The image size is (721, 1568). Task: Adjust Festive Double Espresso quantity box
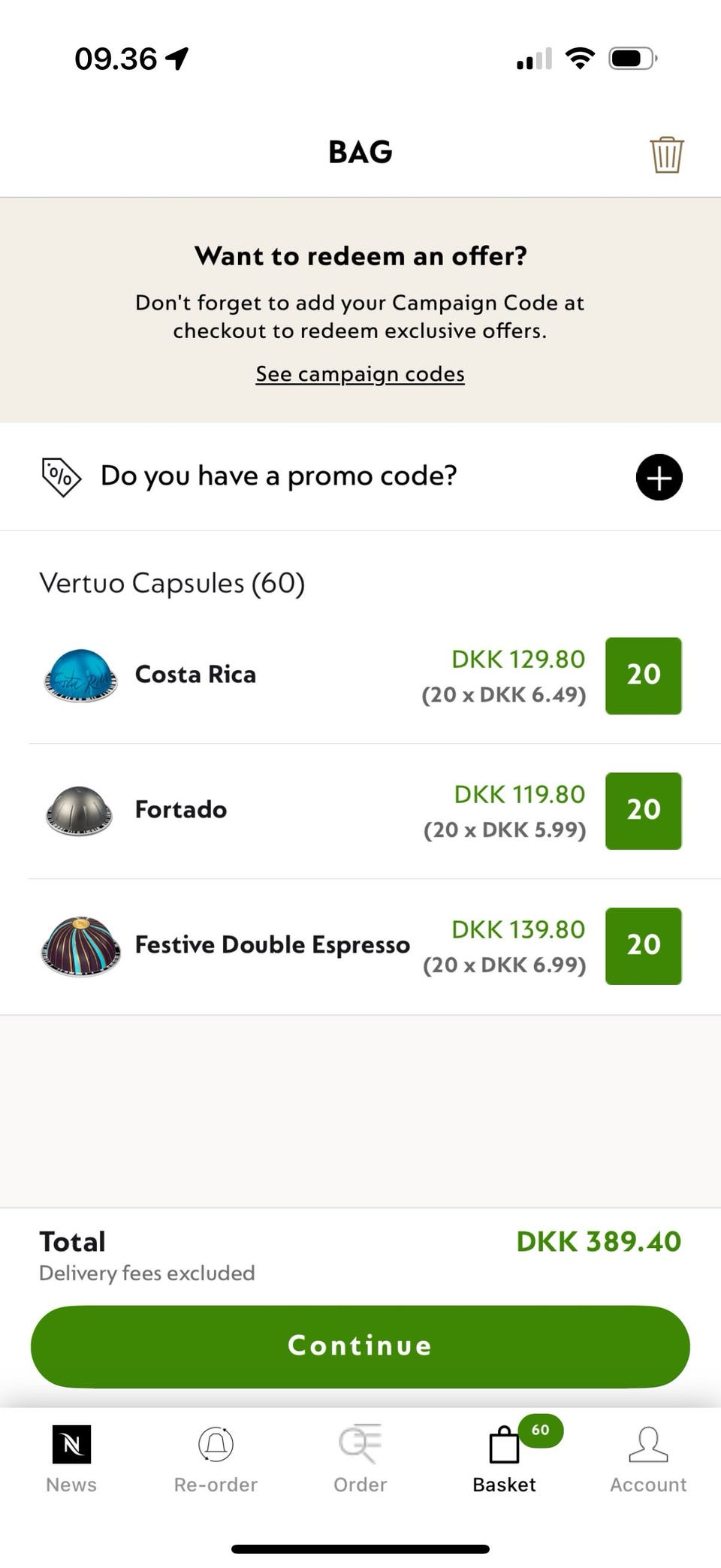(x=643, y=946)
